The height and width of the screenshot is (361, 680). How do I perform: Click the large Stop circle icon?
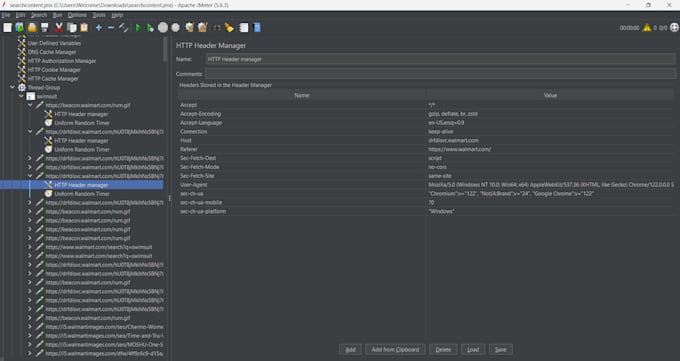coord(163,28)
